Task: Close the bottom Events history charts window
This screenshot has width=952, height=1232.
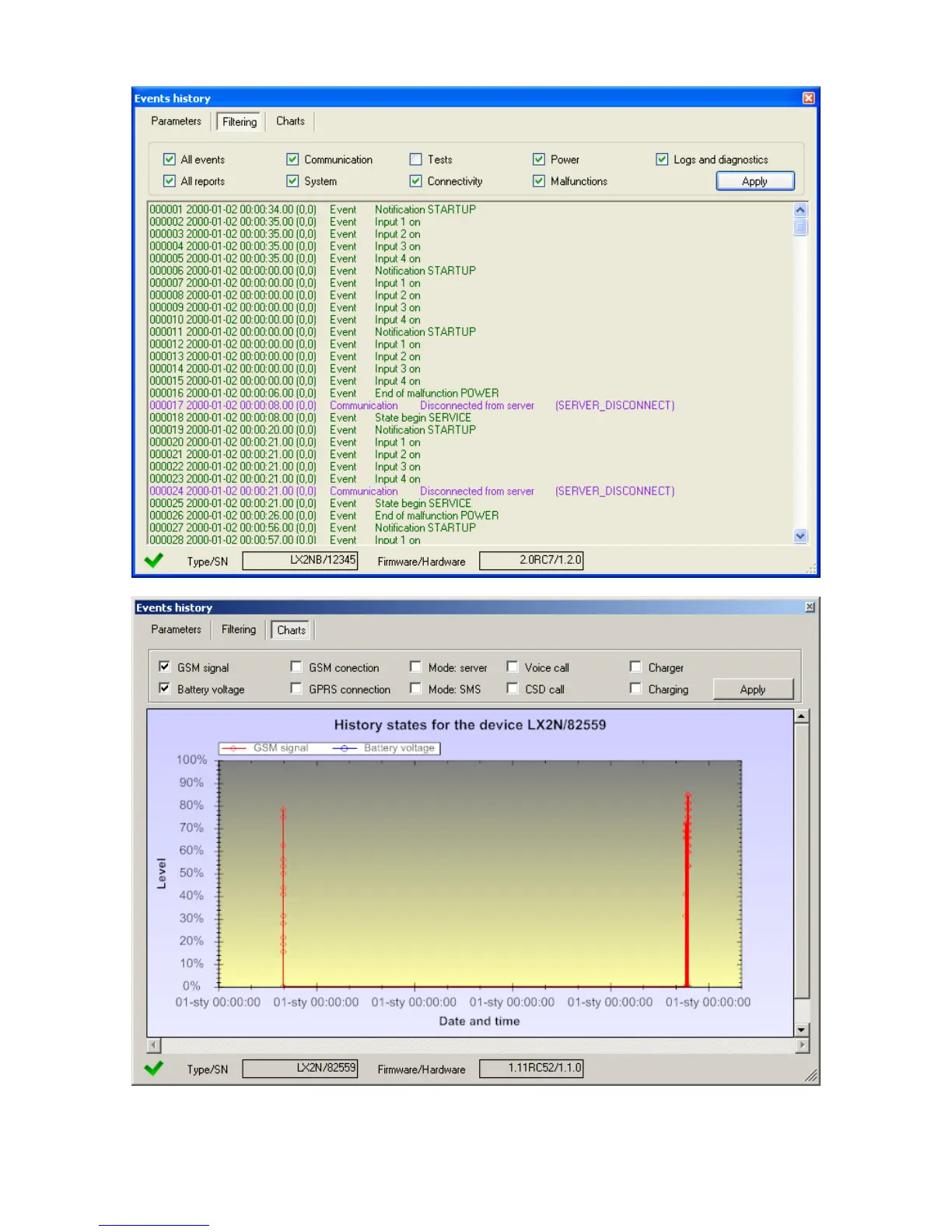Action: click(x=810, y=607)
